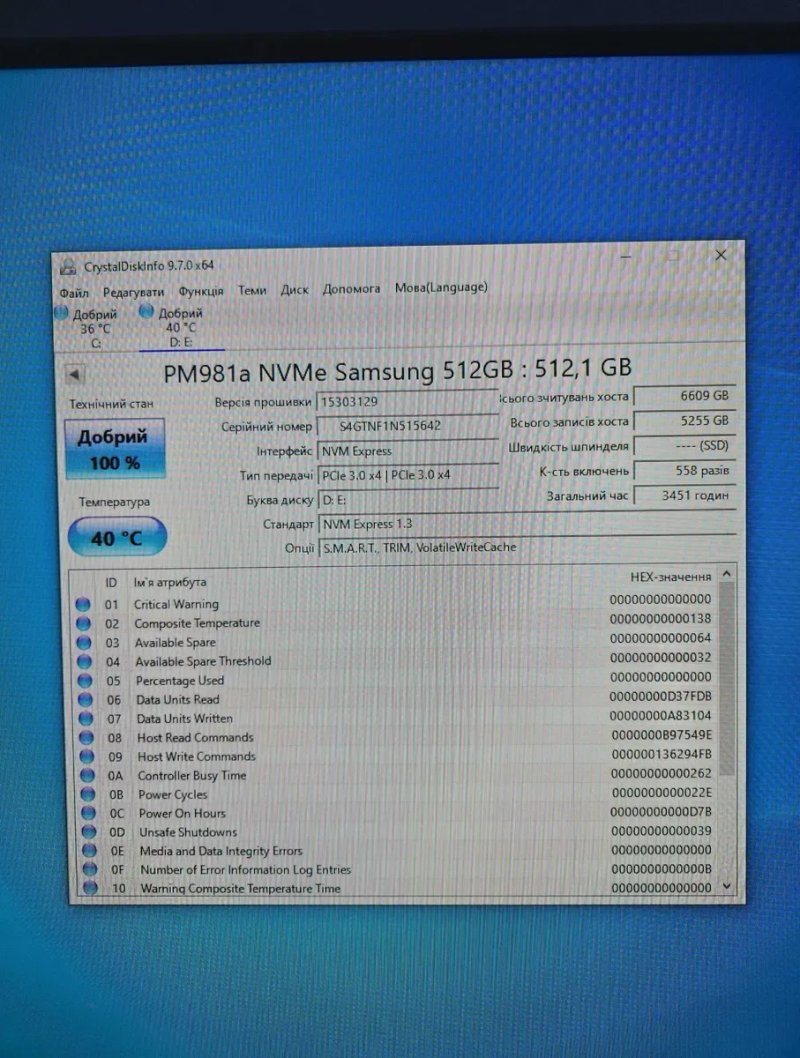The image size is (800, 1058).
Task: Click the attribute list scrollbar thumb
Action: click(726, 680)
